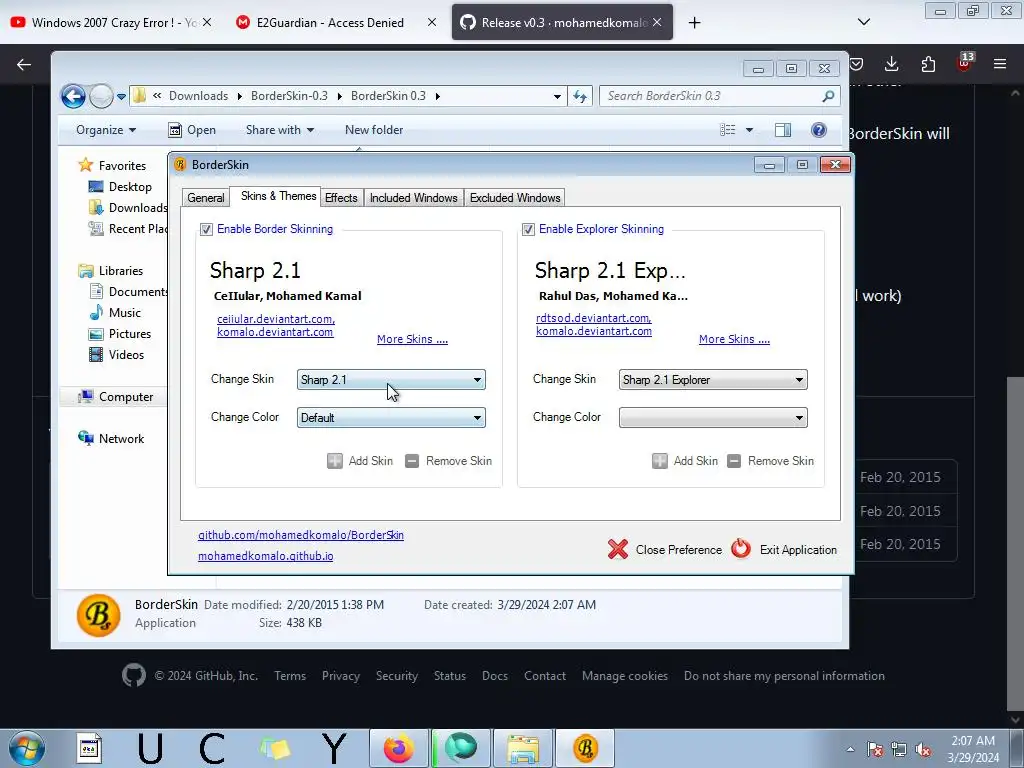Click the search magnifier icon in Explorer
Screen dimensions: 1024x768
tap(828, 96)
